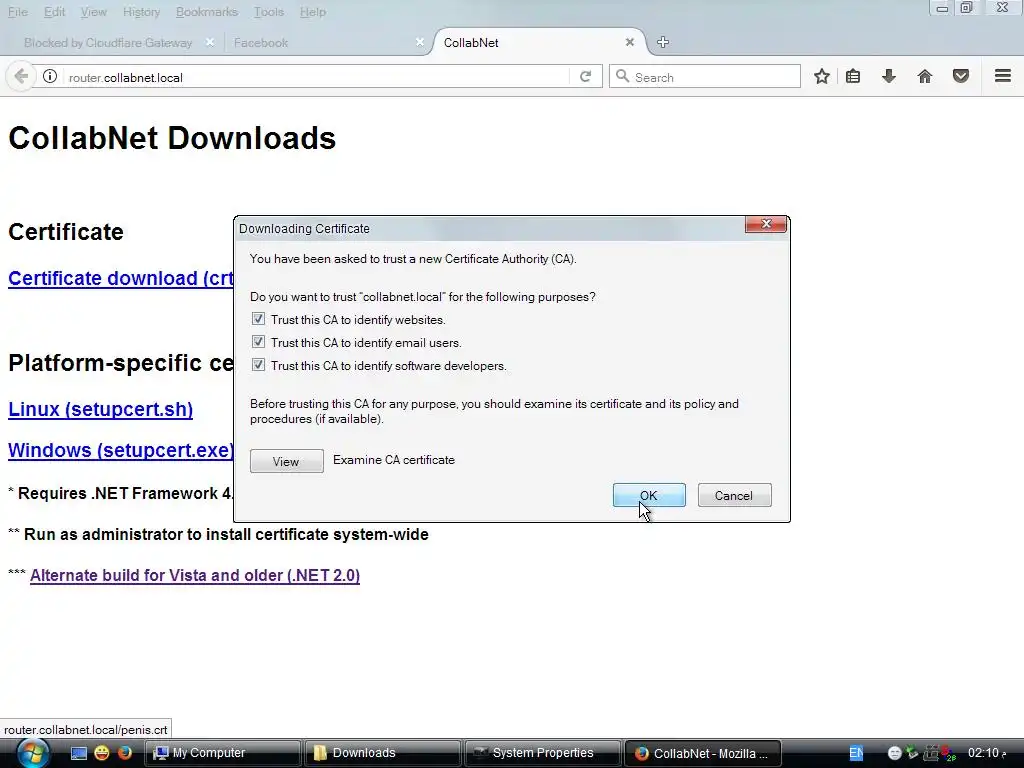1024x768 pixels.
Task: Switch to System Properties taskbar window
Action: tap(543, 753)
